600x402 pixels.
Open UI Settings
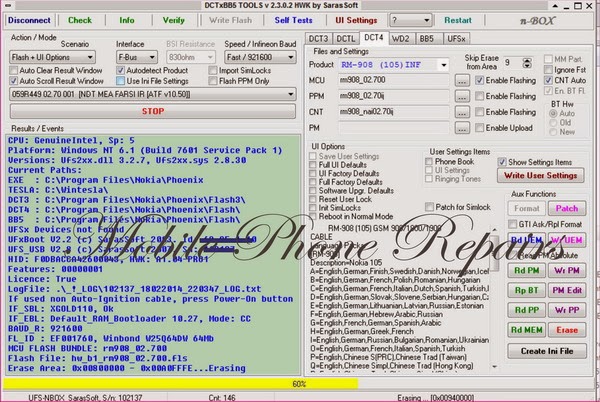click(x=356, y=20)
